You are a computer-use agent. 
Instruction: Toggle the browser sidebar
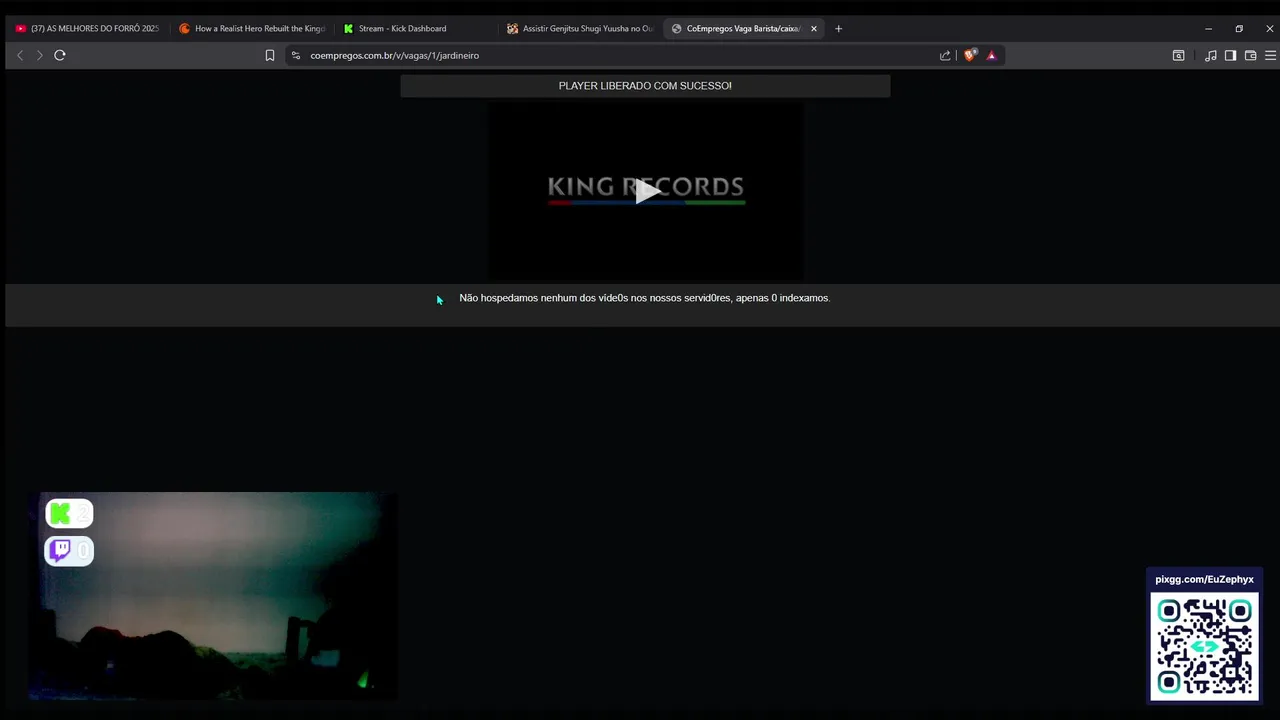(1230, 55)
